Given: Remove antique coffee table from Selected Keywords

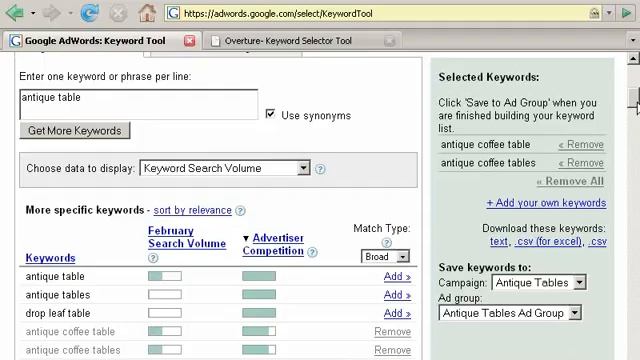Looking at the screenshot, I should click(581, 144).
